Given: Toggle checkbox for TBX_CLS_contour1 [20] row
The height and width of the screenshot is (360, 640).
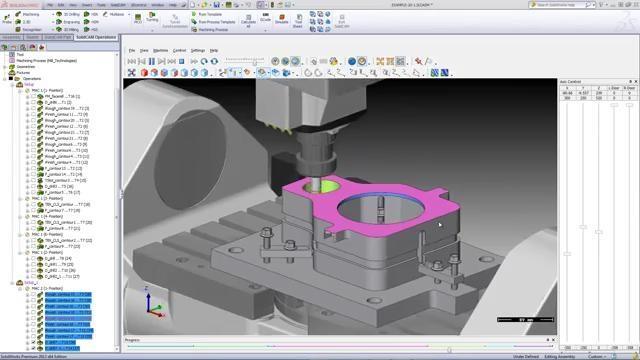Looking at the screenshot, I should click(33, 222).
